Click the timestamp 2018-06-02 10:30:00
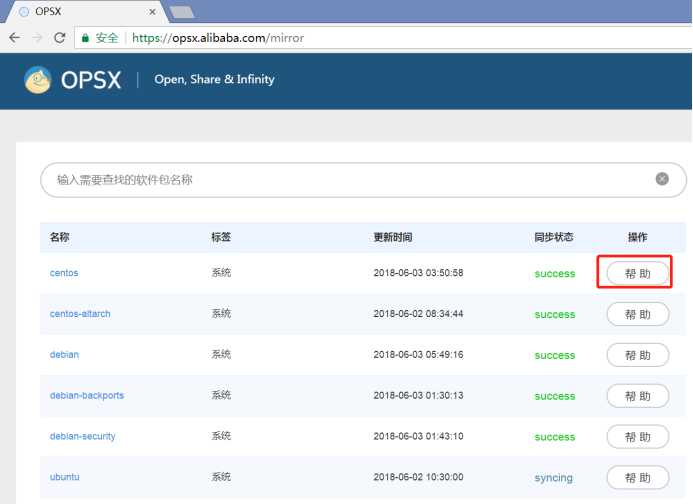693x504 pixels. pyautogui.click(x=418, y=477)
